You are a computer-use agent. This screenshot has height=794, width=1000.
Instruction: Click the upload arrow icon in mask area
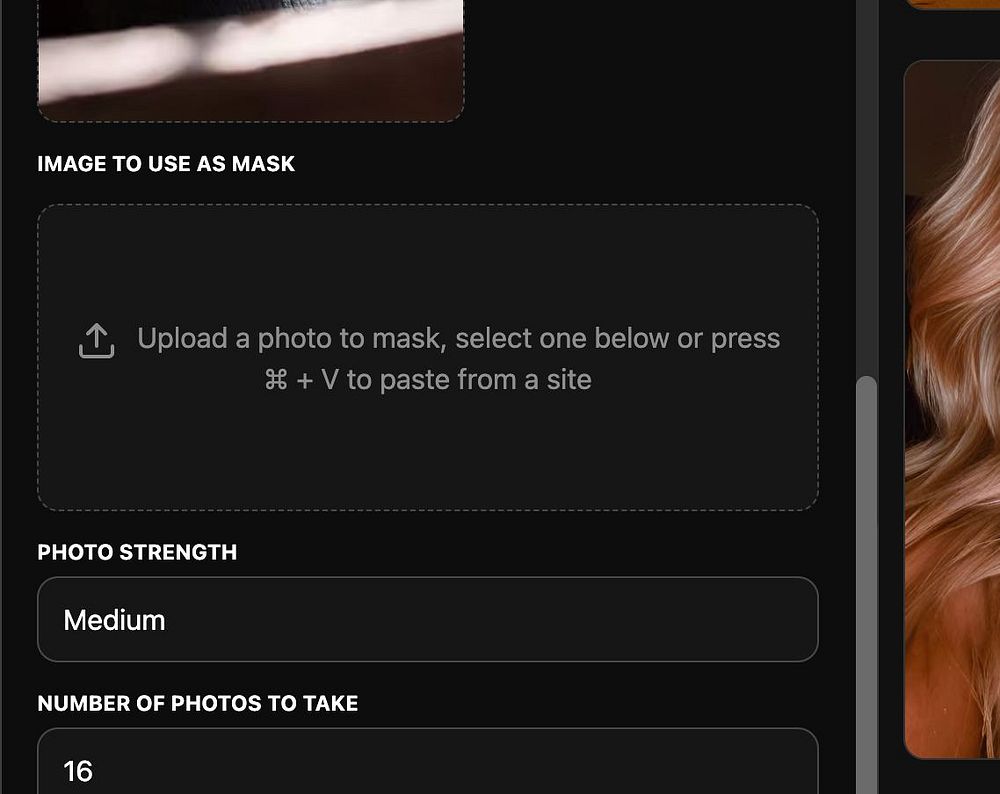[x=96, y=340]
